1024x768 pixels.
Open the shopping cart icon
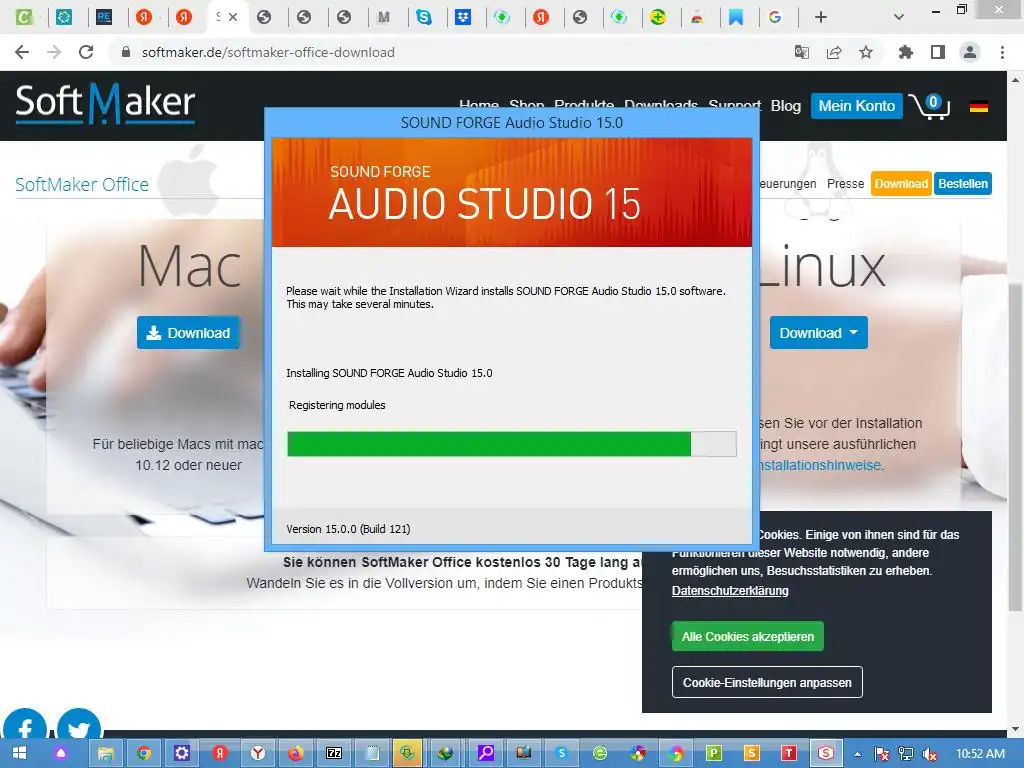point(929,106)
